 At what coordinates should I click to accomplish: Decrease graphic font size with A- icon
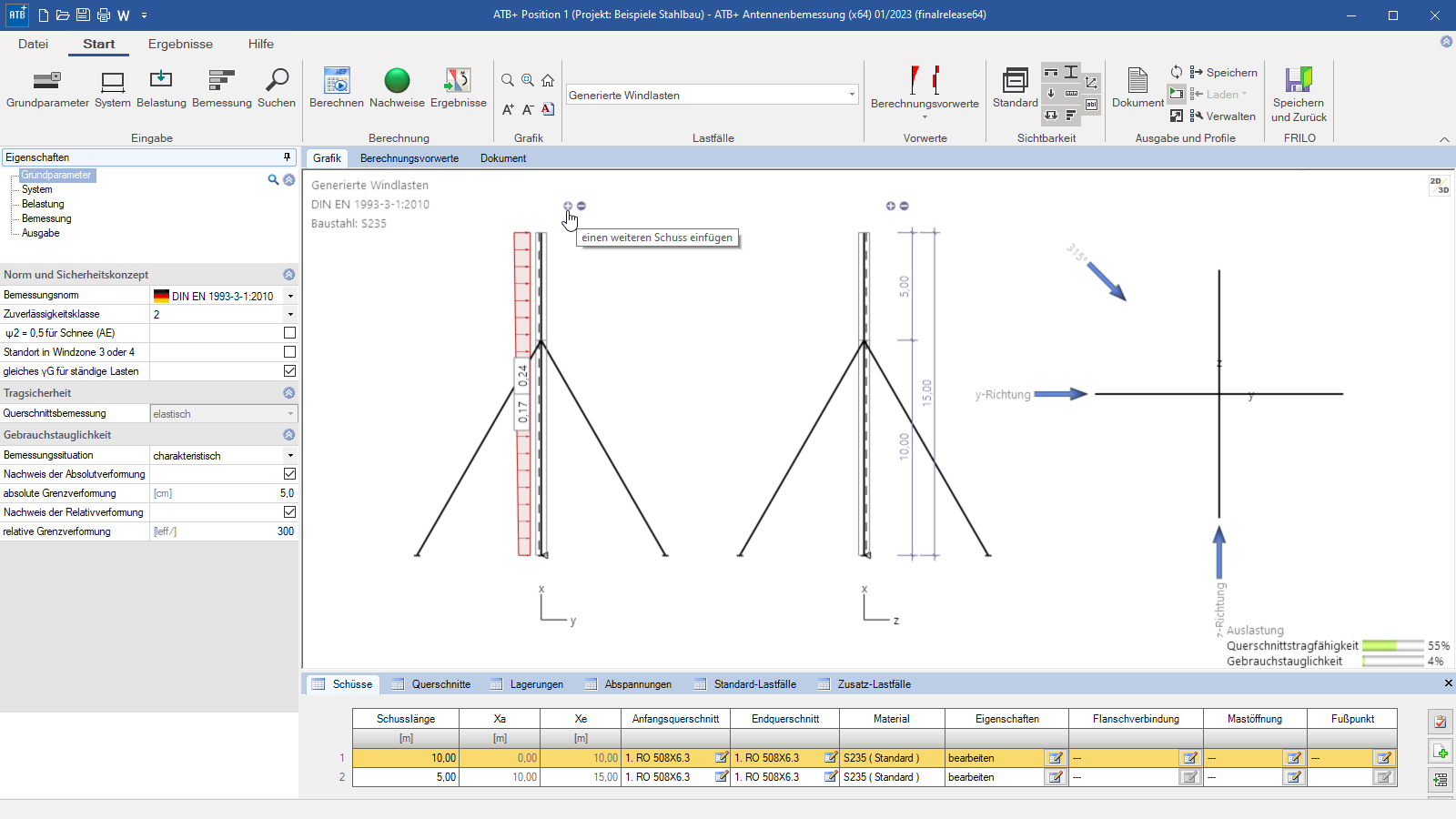click(x=528, y=109)
